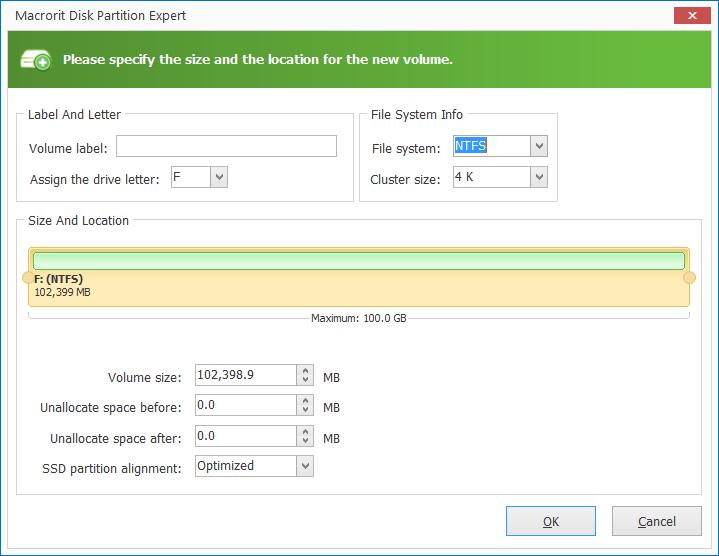The image size is (719, 556).
Task: Confirm with the OK button
Action: tap(551, 521)
